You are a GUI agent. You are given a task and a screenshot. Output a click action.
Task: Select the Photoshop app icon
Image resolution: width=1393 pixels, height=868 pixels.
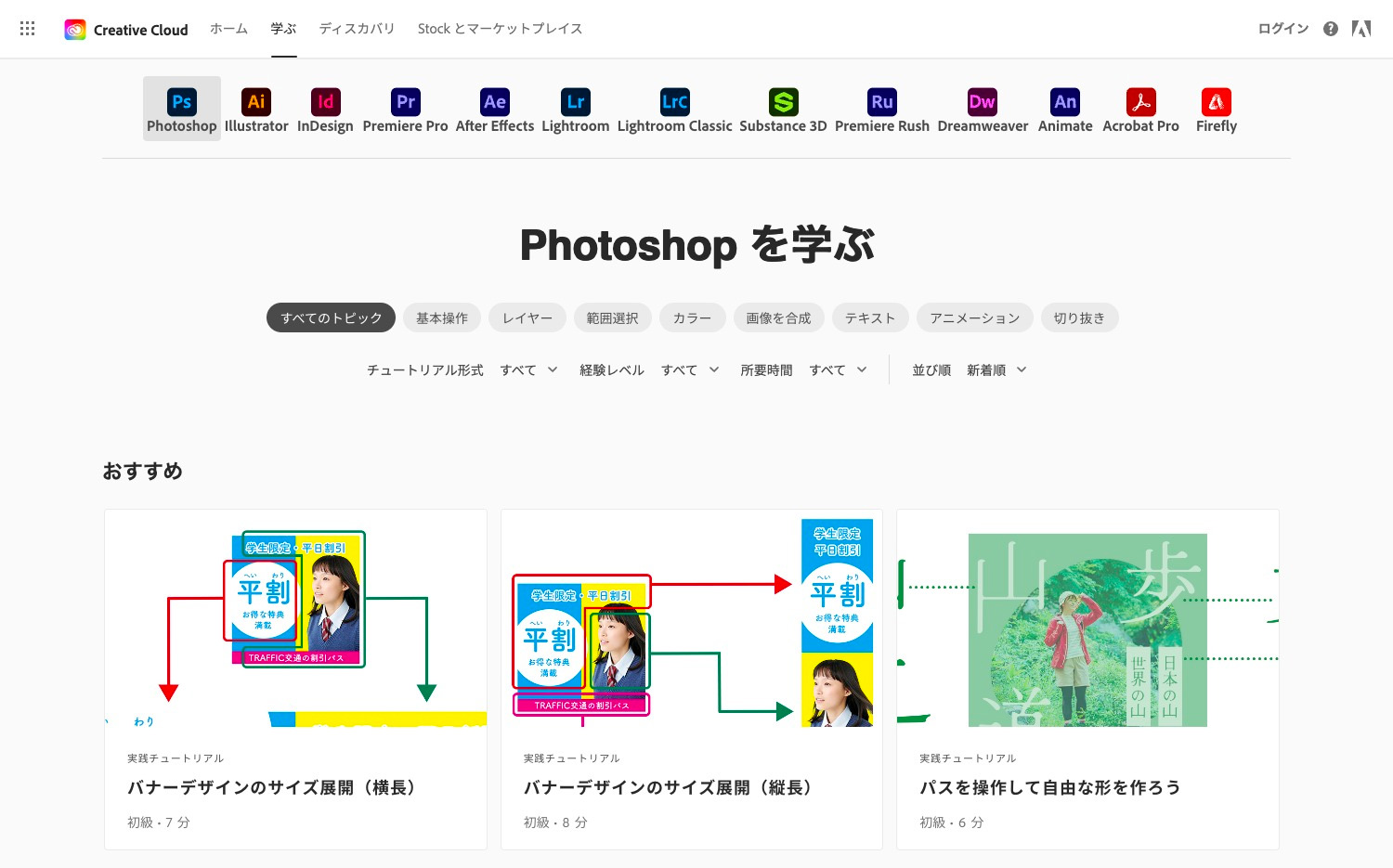[182, 102]
